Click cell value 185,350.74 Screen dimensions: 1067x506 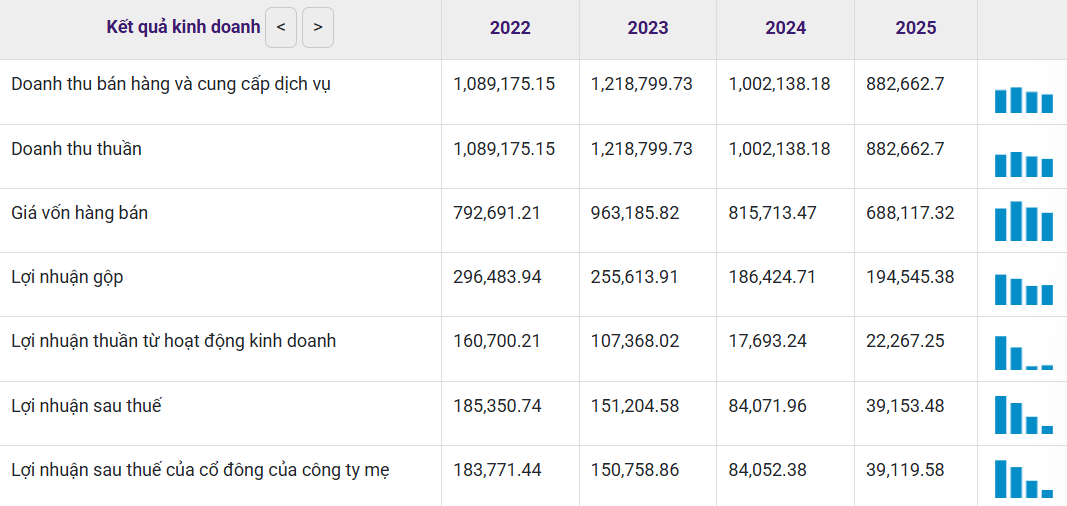click(x=497, y=406)
